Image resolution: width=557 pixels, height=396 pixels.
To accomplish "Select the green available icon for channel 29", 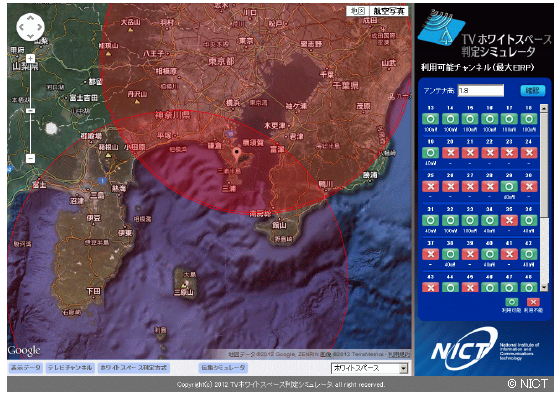I will coord(509,186).
